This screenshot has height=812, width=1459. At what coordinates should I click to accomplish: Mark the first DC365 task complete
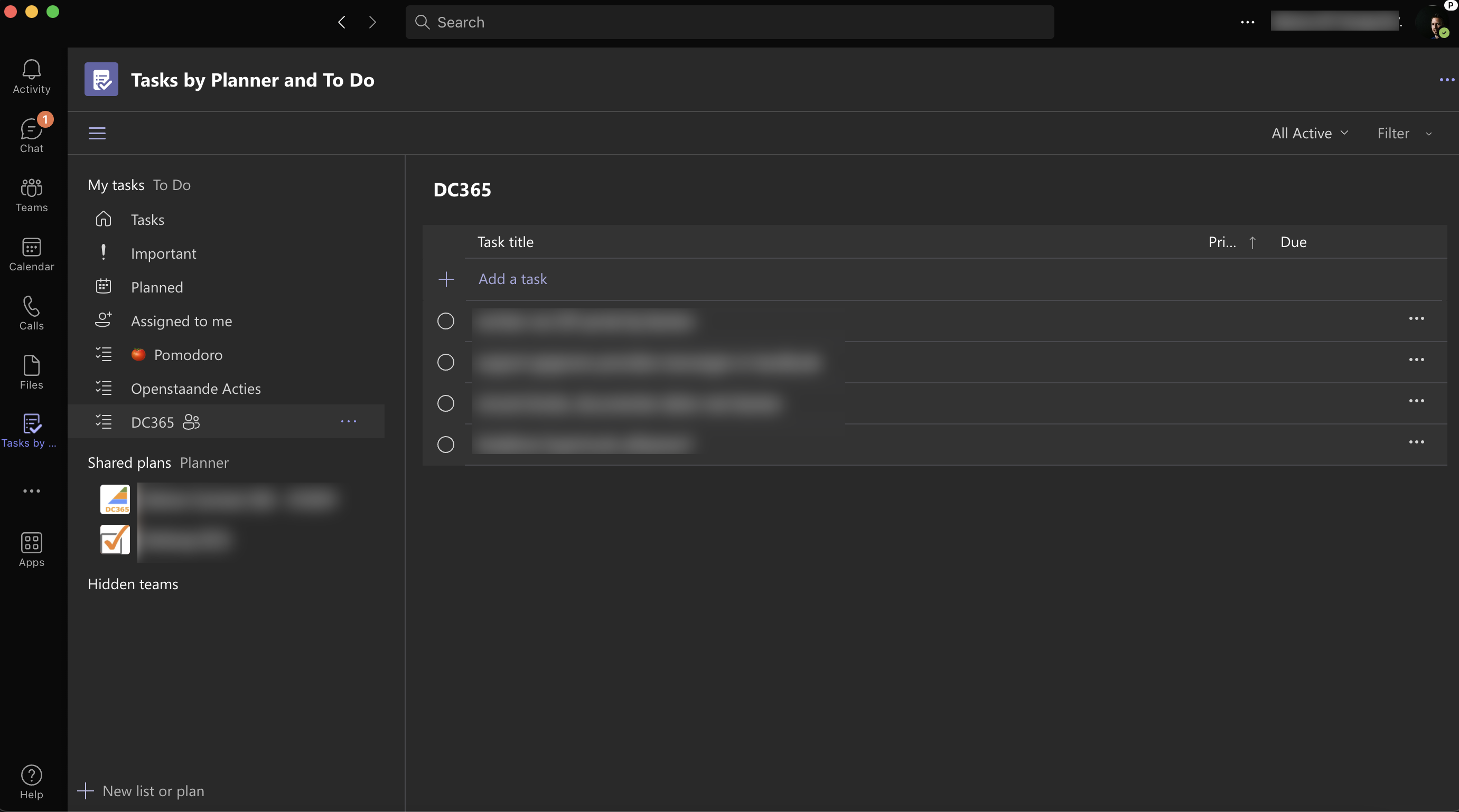pyautogui.click(x=445, y=321)
